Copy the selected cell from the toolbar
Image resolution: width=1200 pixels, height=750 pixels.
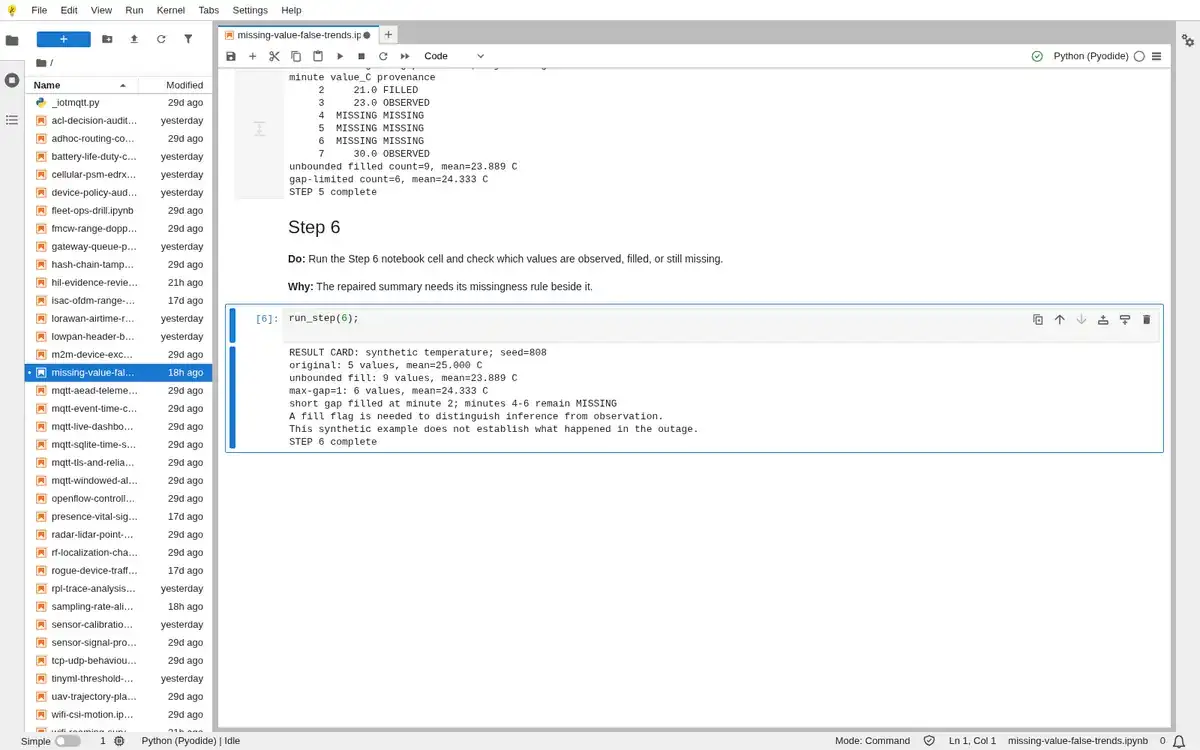pyautogui.click(x=296, y=57)
